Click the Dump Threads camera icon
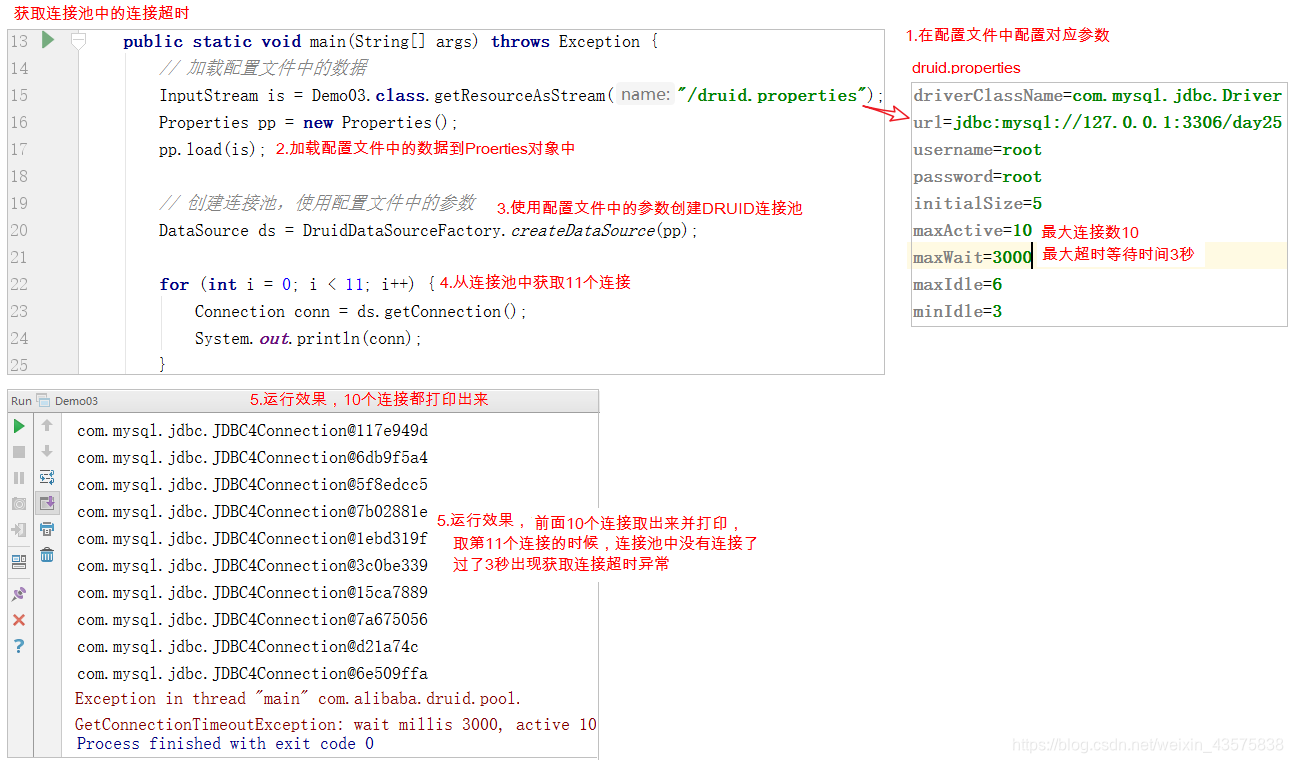Image resolution: width=1293 pixels, height=763 pixels. point(19,504)
